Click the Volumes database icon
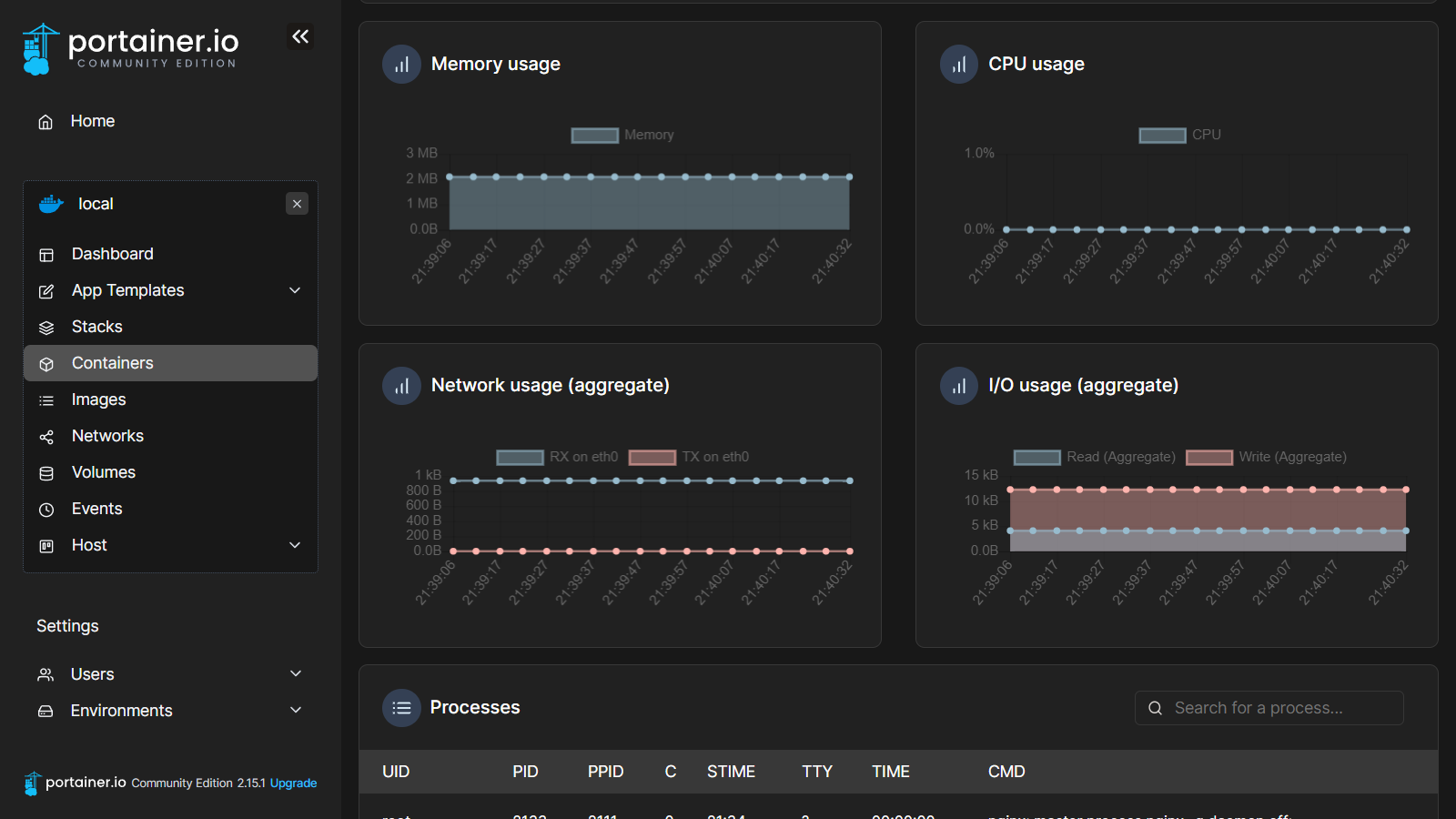The width and height of the screenshot is (1456, 819). [46, 473]
